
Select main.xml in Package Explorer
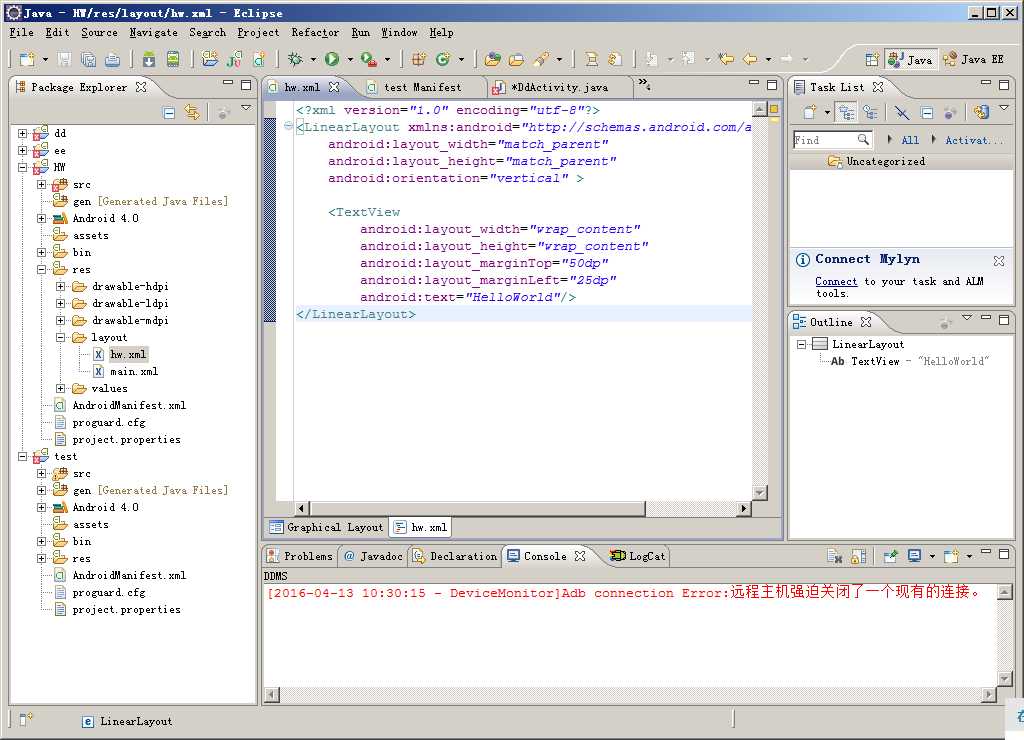tap(134, 371)
